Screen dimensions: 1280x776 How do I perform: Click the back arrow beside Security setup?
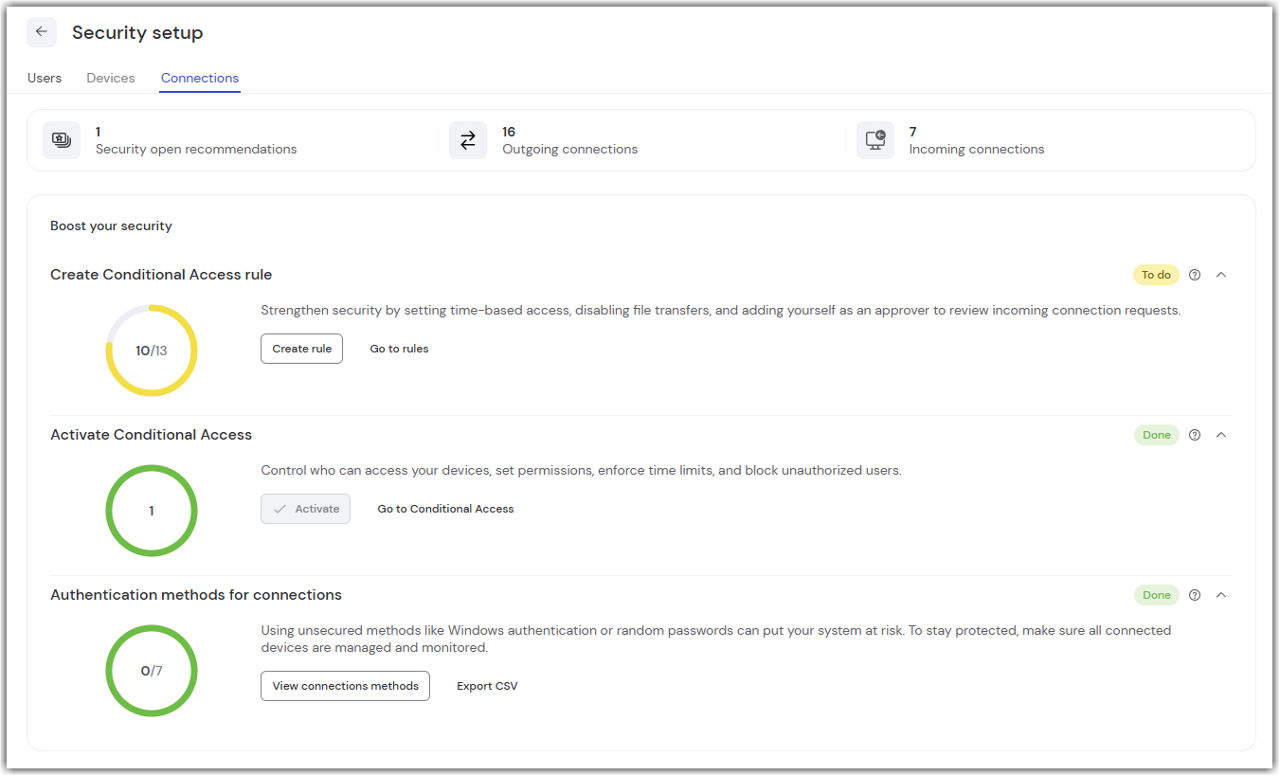pos(41,32)
